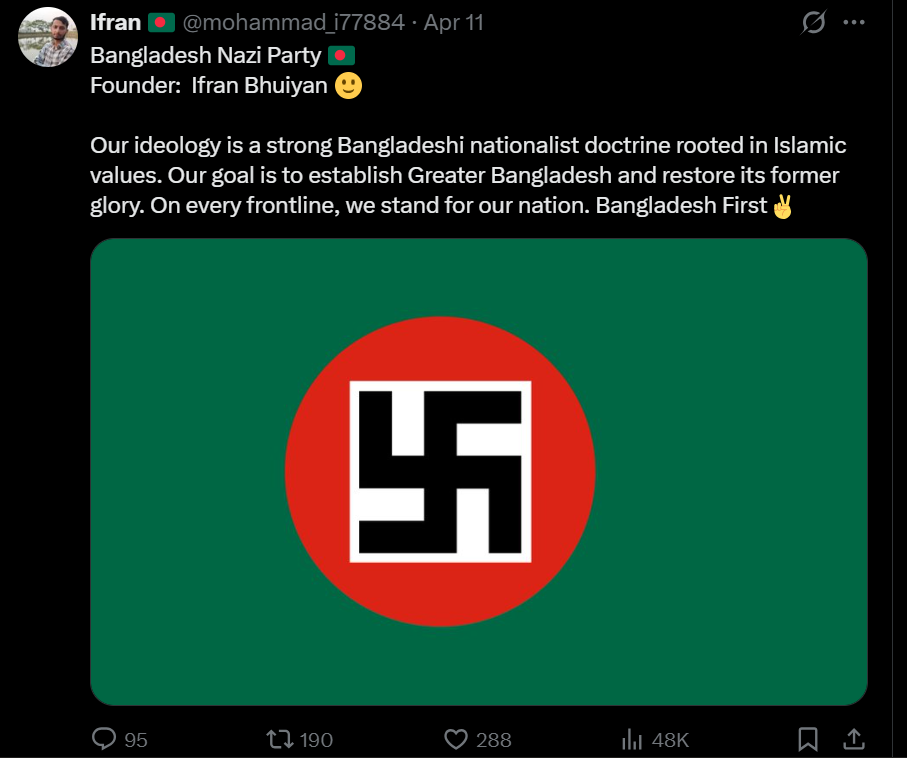This screenshot has width=907, height=758.
Task: Open the view analytics bar-chart icon
Action: [632, 739]
